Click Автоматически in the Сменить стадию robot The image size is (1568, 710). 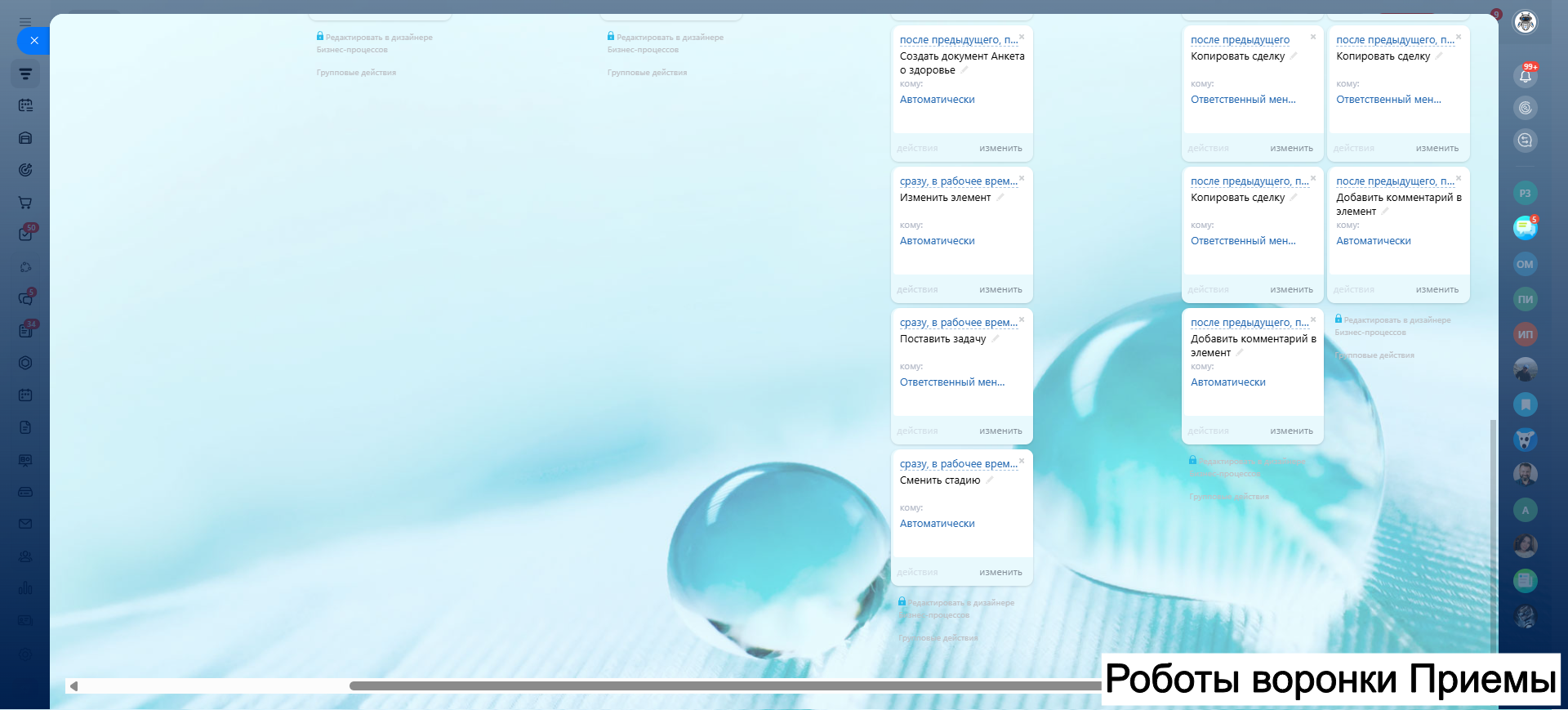(938, 524)
